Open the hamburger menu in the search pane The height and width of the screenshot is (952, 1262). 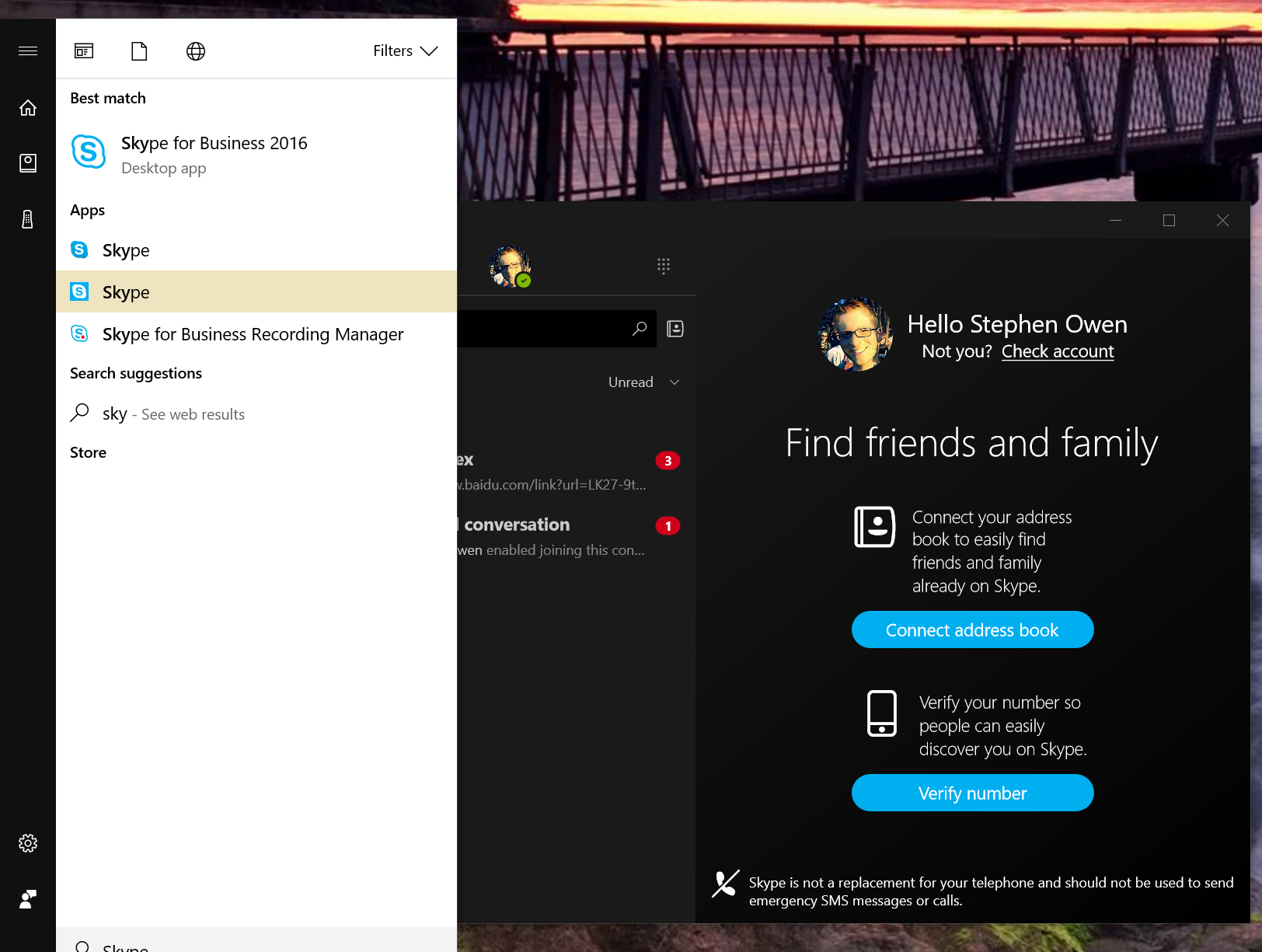click(x=28, y=51)
